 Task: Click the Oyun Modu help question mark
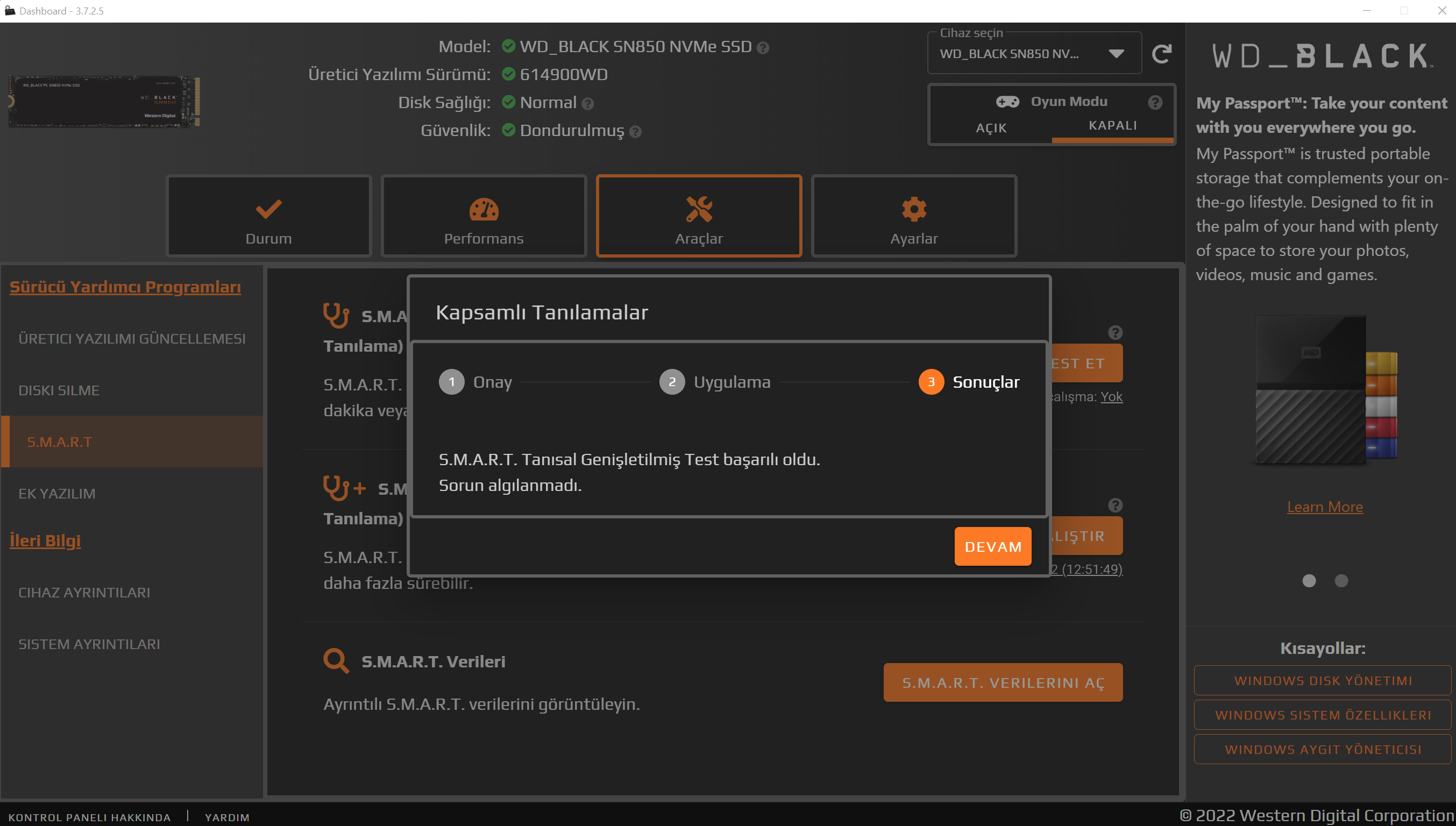point(1155,102)
